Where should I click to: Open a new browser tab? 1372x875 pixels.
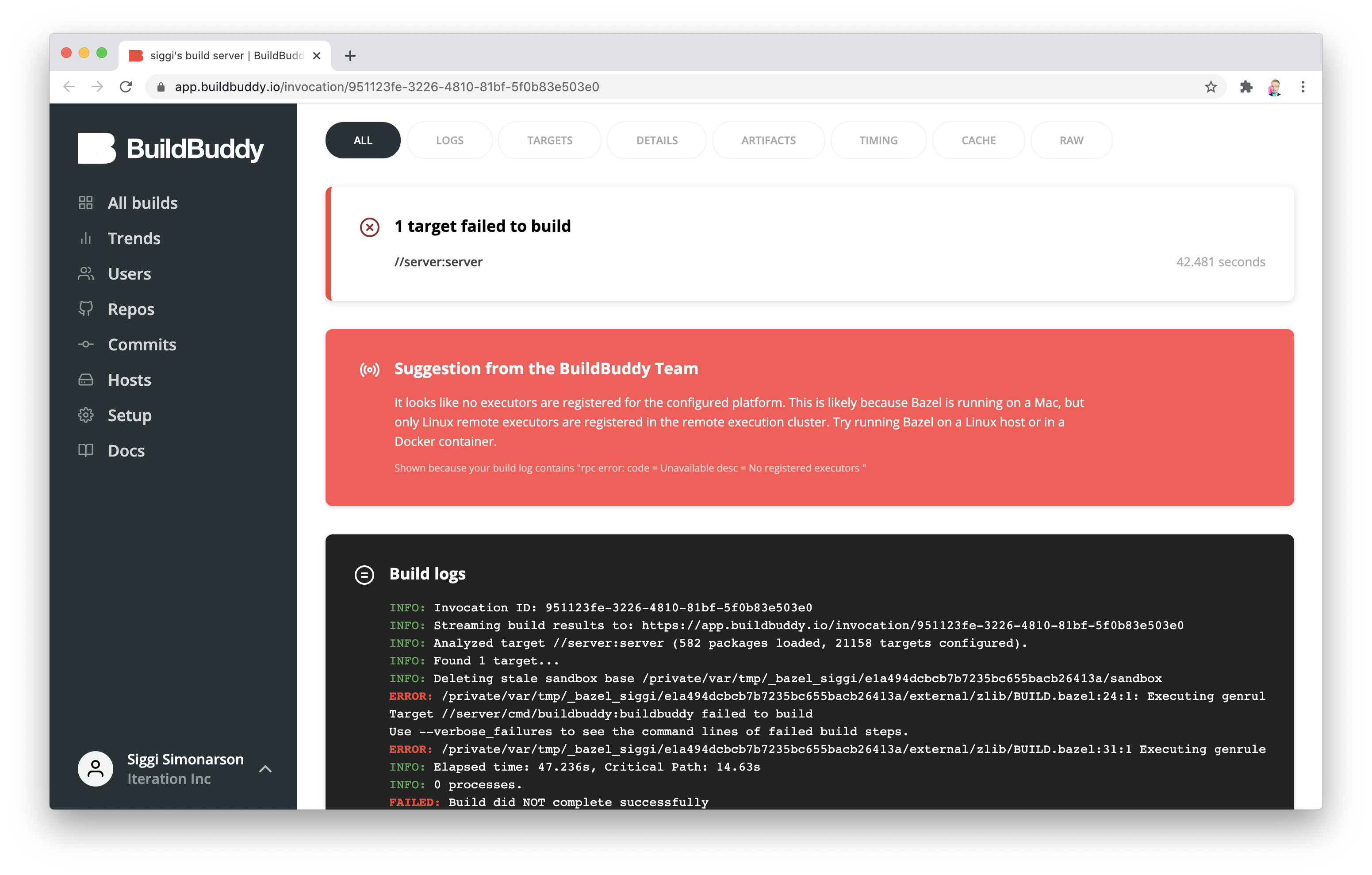click(x=350, y=55)
